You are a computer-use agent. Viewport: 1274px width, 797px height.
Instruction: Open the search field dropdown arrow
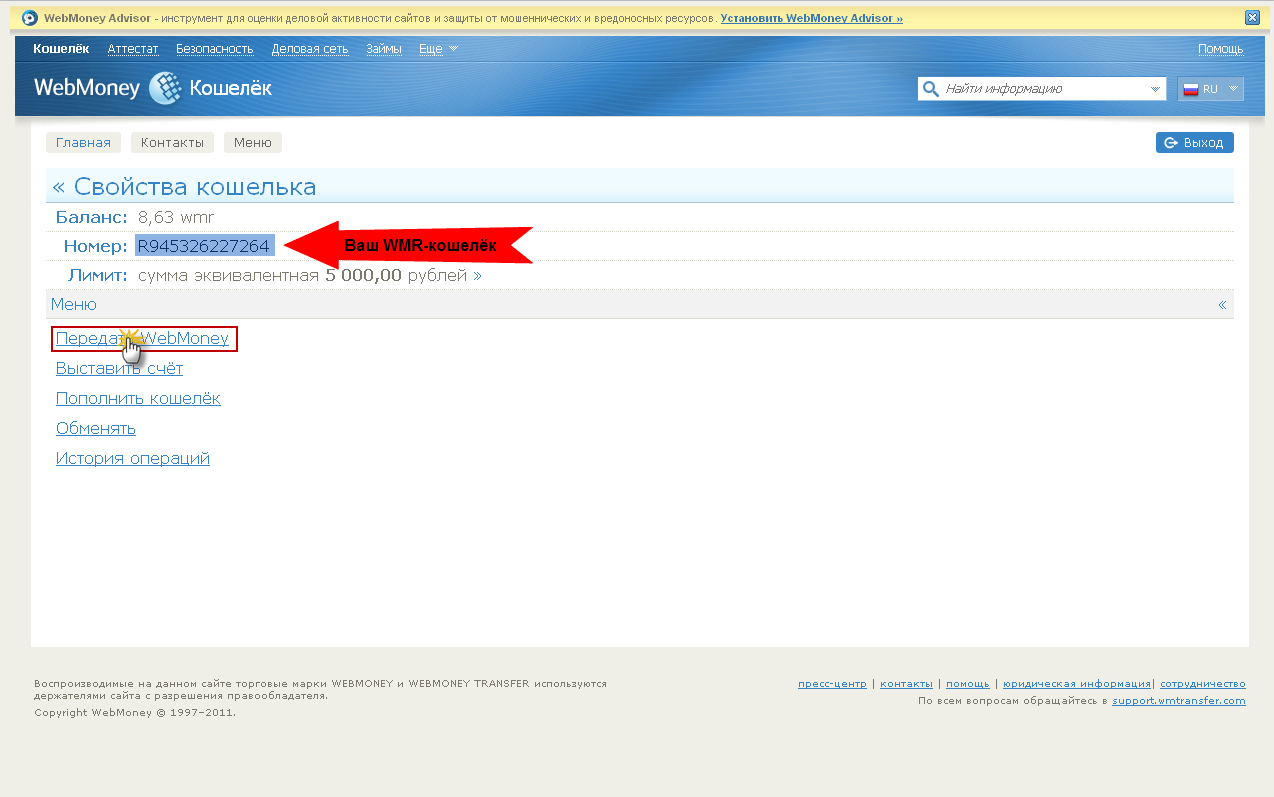pyautogui.click(x=1156, y=89)
